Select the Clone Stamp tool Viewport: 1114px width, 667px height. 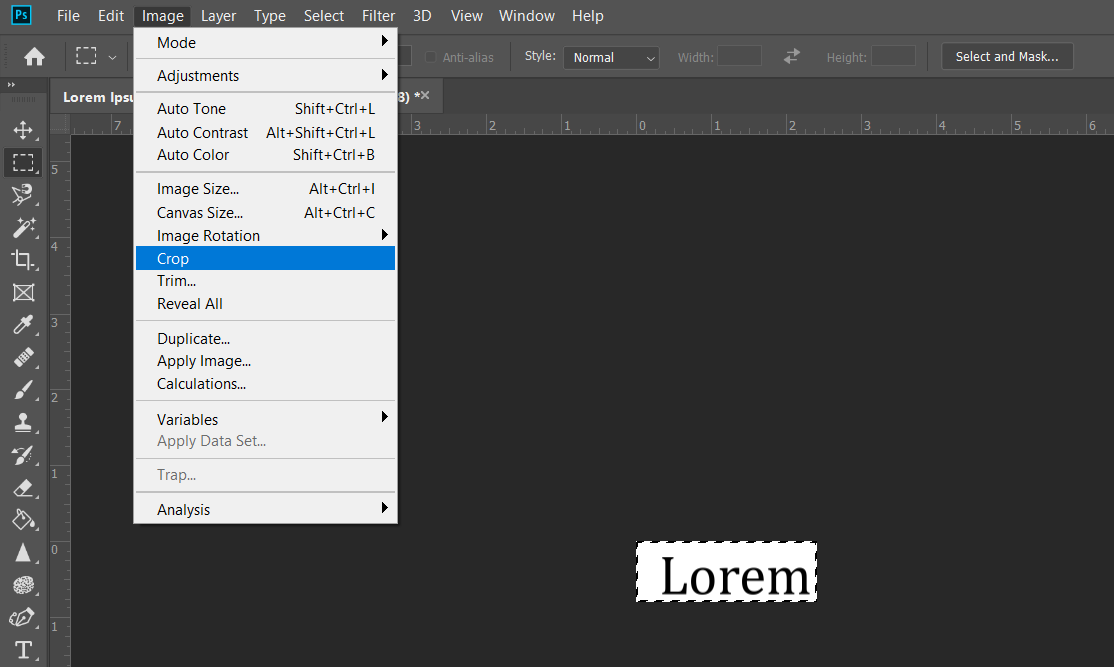tap(24, 421)
